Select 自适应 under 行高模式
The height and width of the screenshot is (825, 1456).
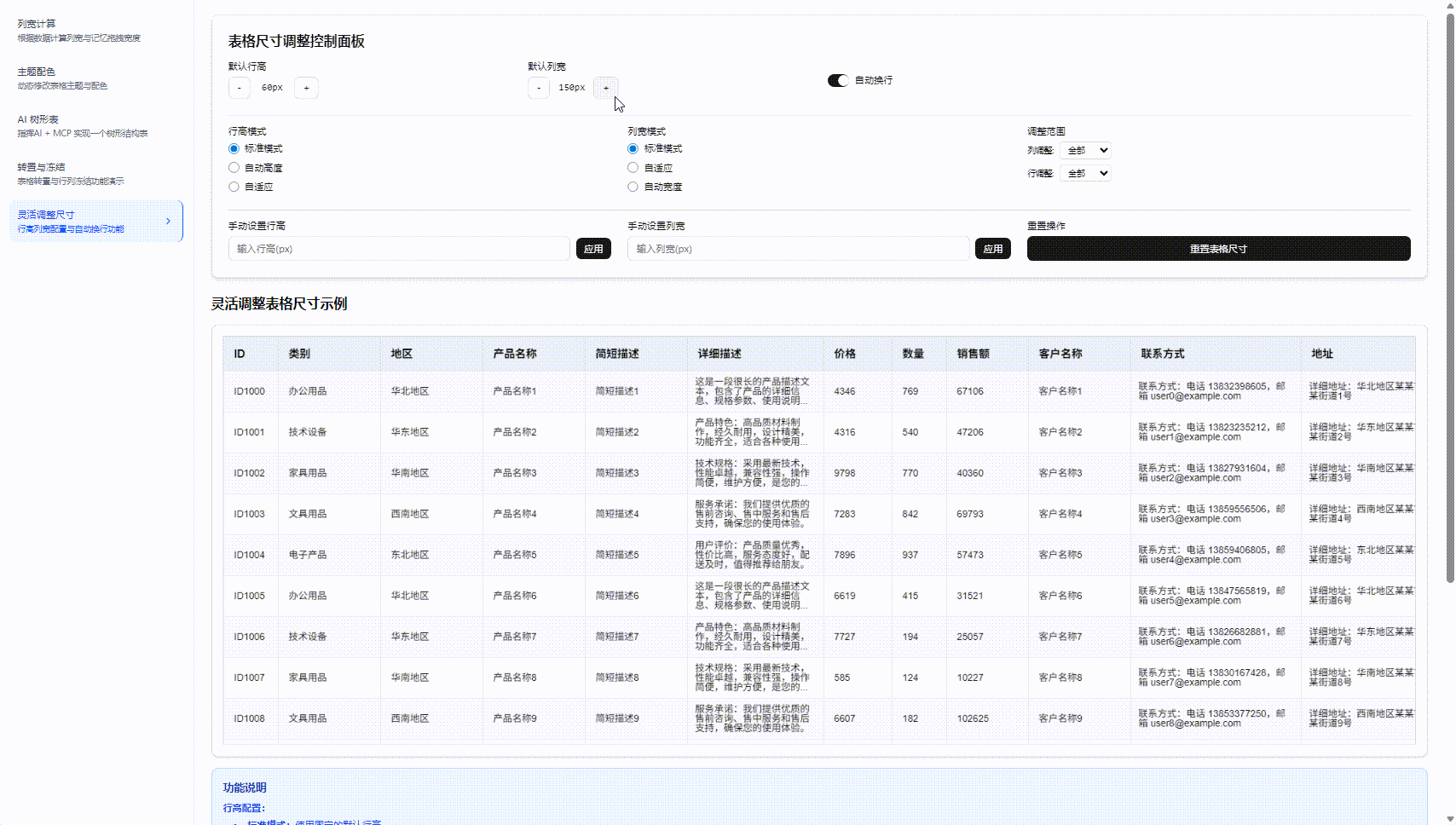[x=234, y=187]
